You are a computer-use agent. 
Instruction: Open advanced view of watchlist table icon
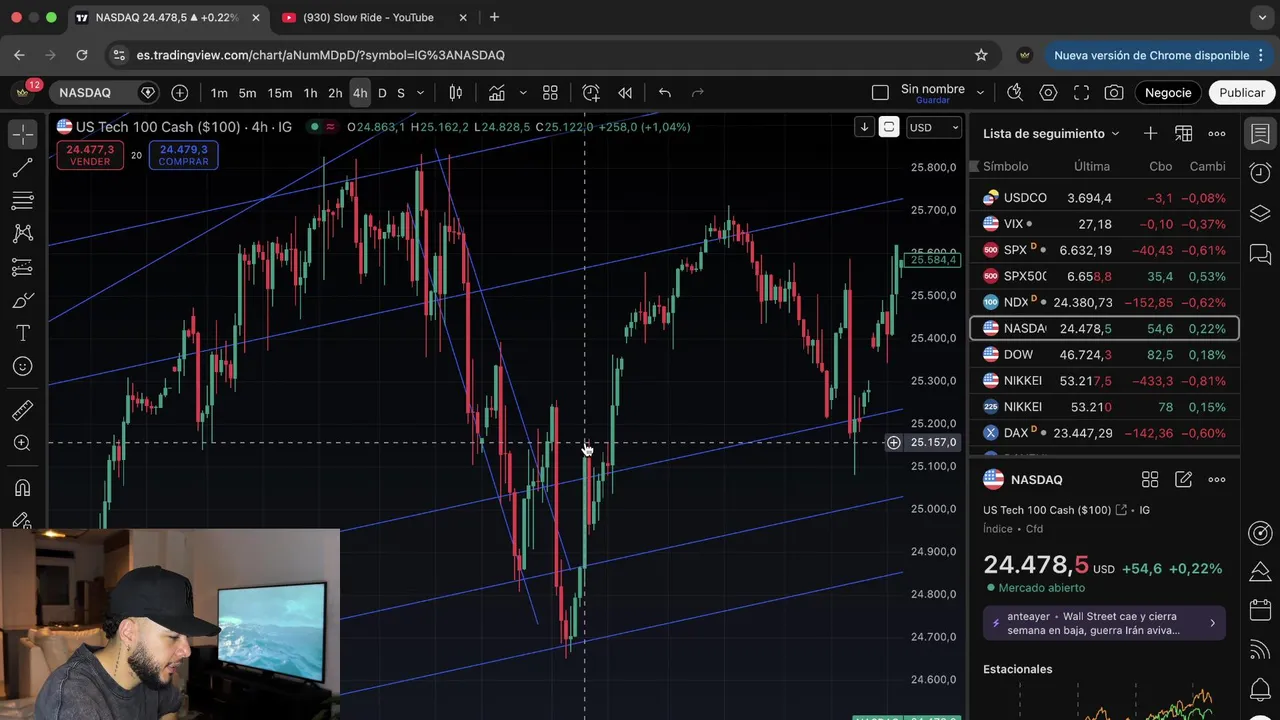(1183, 134)
